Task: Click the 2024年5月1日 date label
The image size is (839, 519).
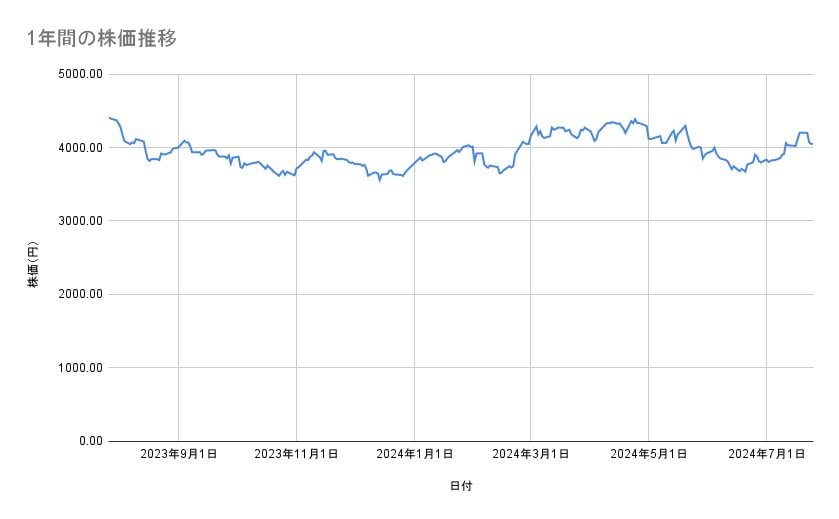Action: [649, 455]
